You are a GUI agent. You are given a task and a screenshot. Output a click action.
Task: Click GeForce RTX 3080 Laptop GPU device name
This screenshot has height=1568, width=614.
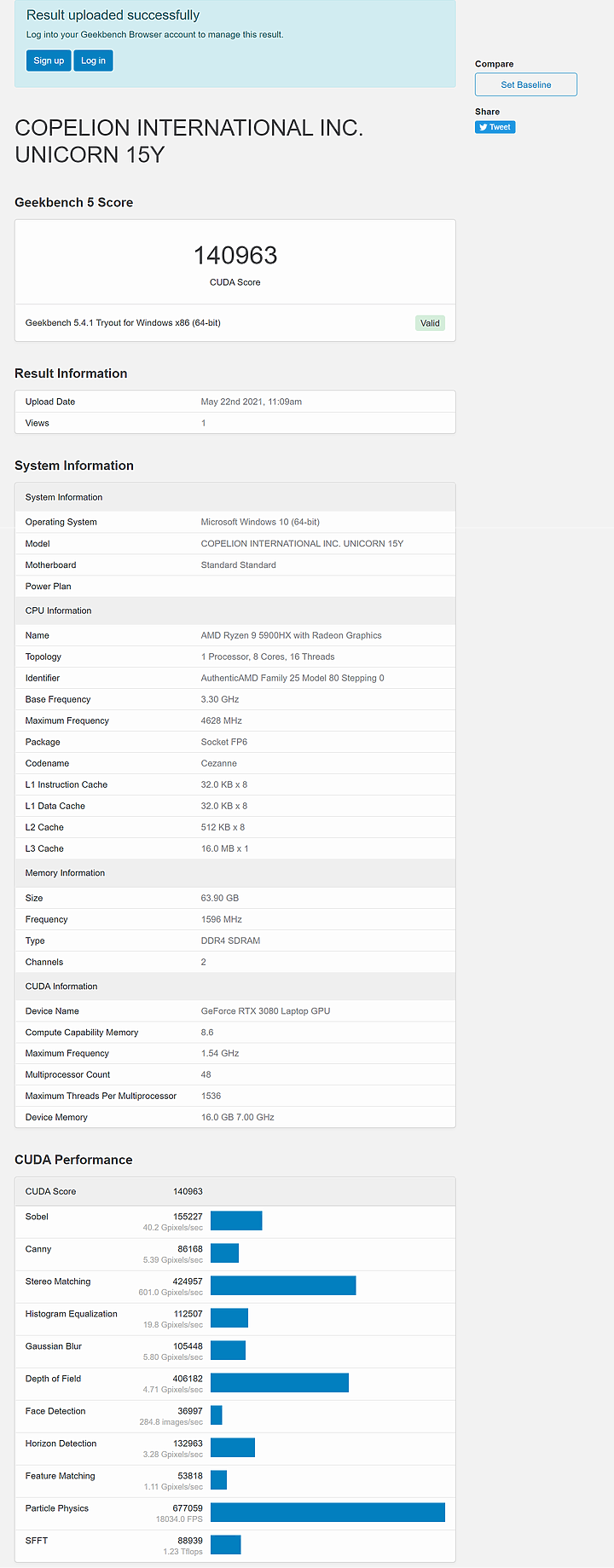(265, 1011)
